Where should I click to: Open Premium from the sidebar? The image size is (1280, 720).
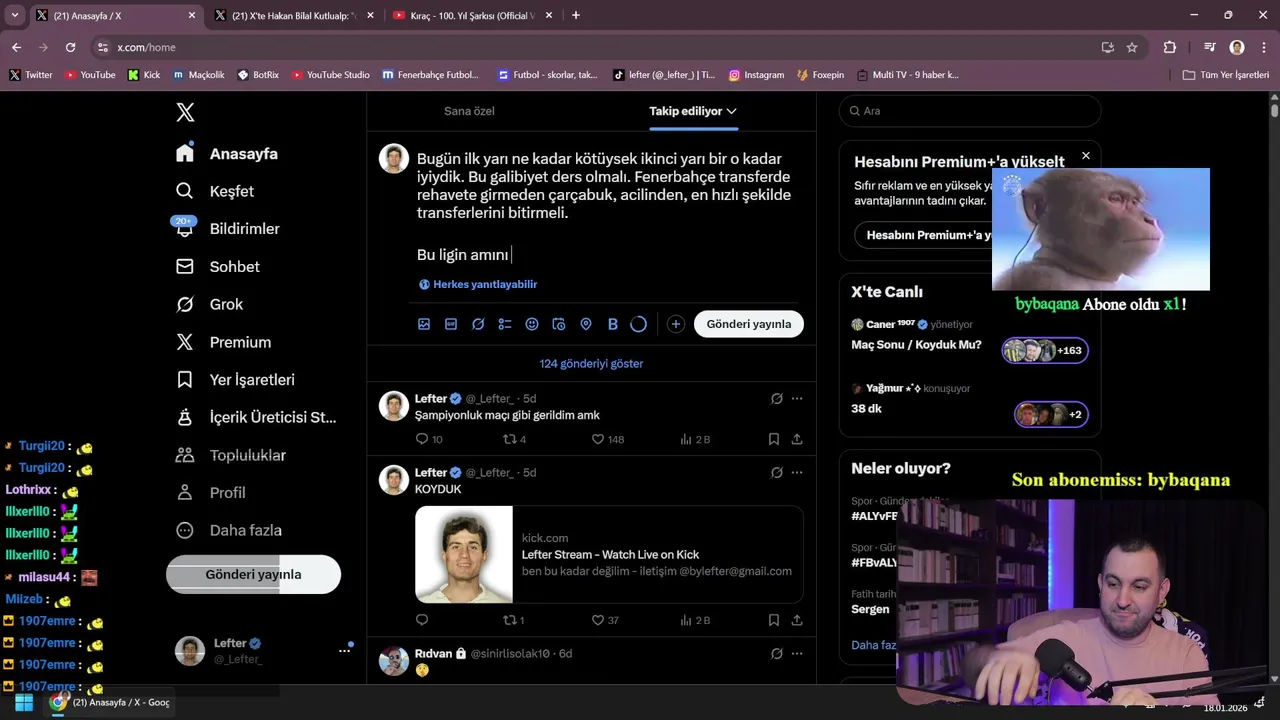point(223,342)
